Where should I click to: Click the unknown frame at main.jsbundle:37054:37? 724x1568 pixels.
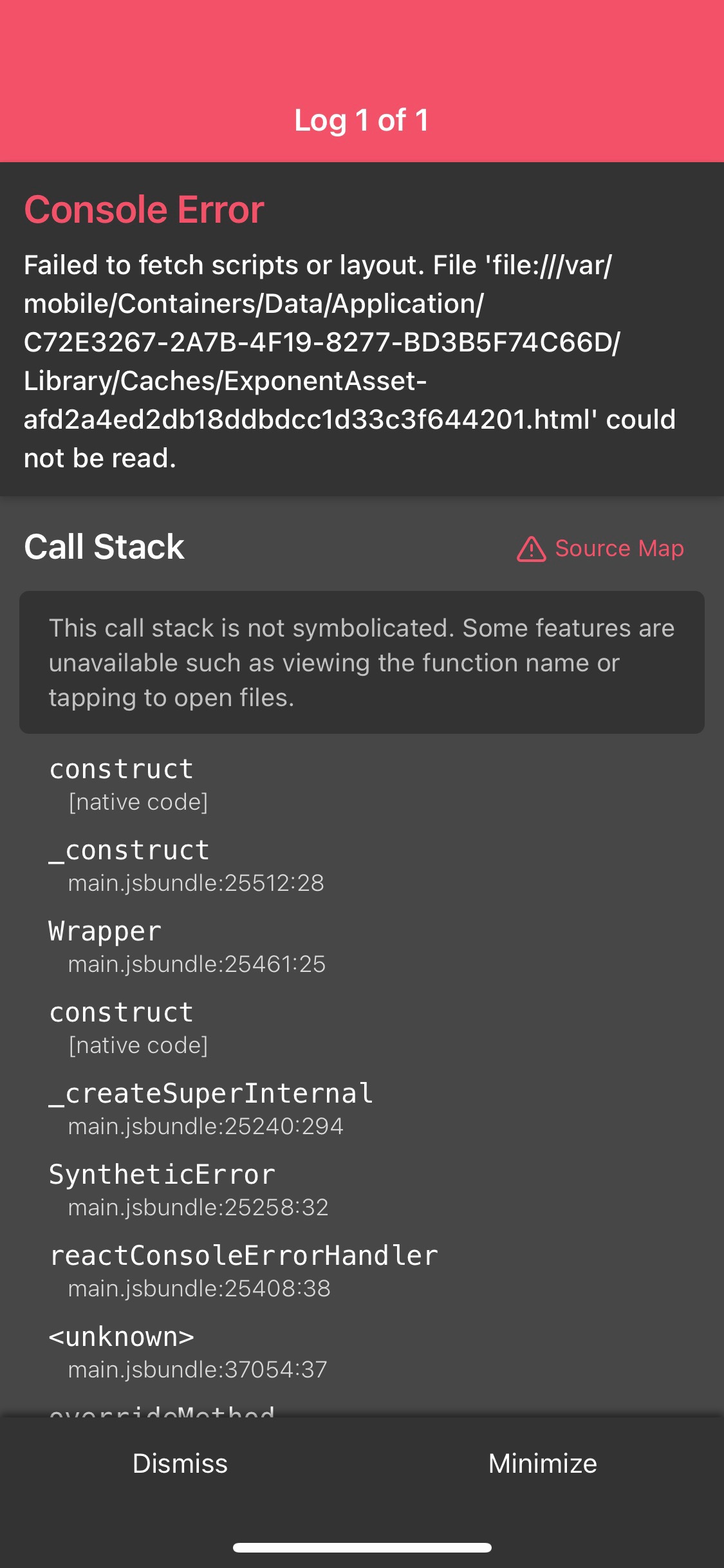(122, 1336)
